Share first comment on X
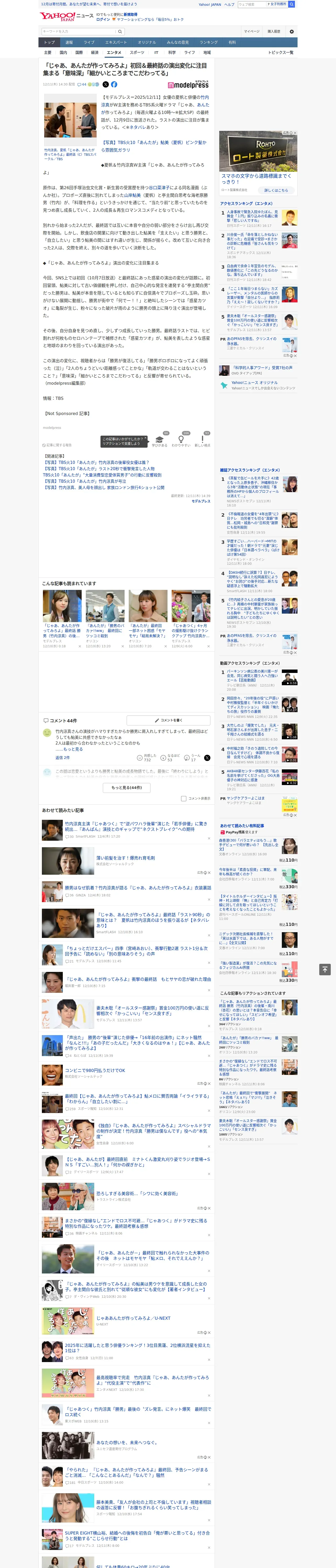This screenshot has width=336, height=1568. pos(207,758)
